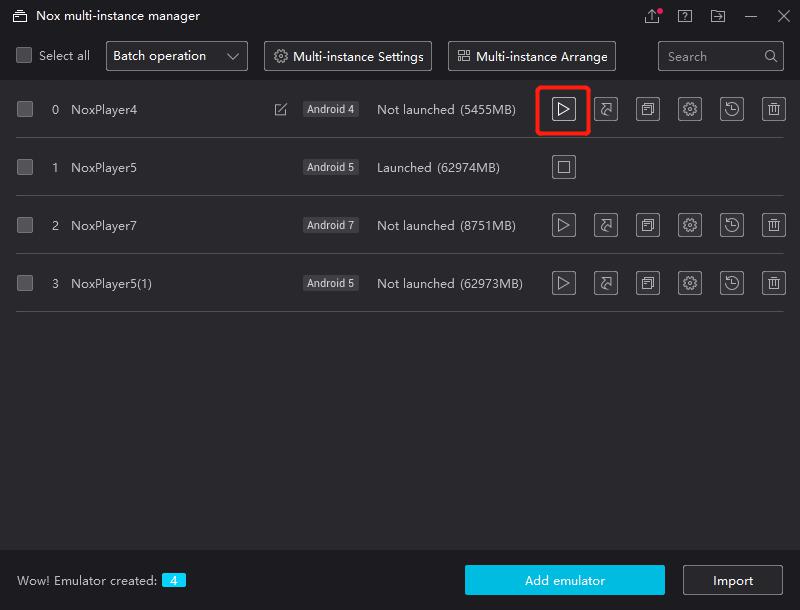Screen dimensions: 800x610
Task: Delete the NoxPlayer4 instance
Action: pos(773,109)
